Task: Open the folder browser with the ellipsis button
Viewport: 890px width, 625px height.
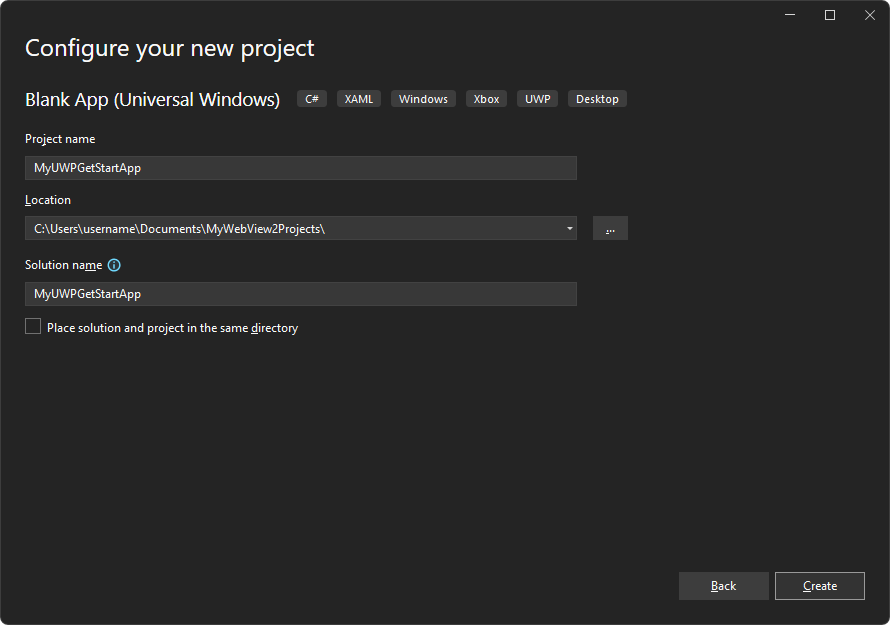Action: (610, 228)
